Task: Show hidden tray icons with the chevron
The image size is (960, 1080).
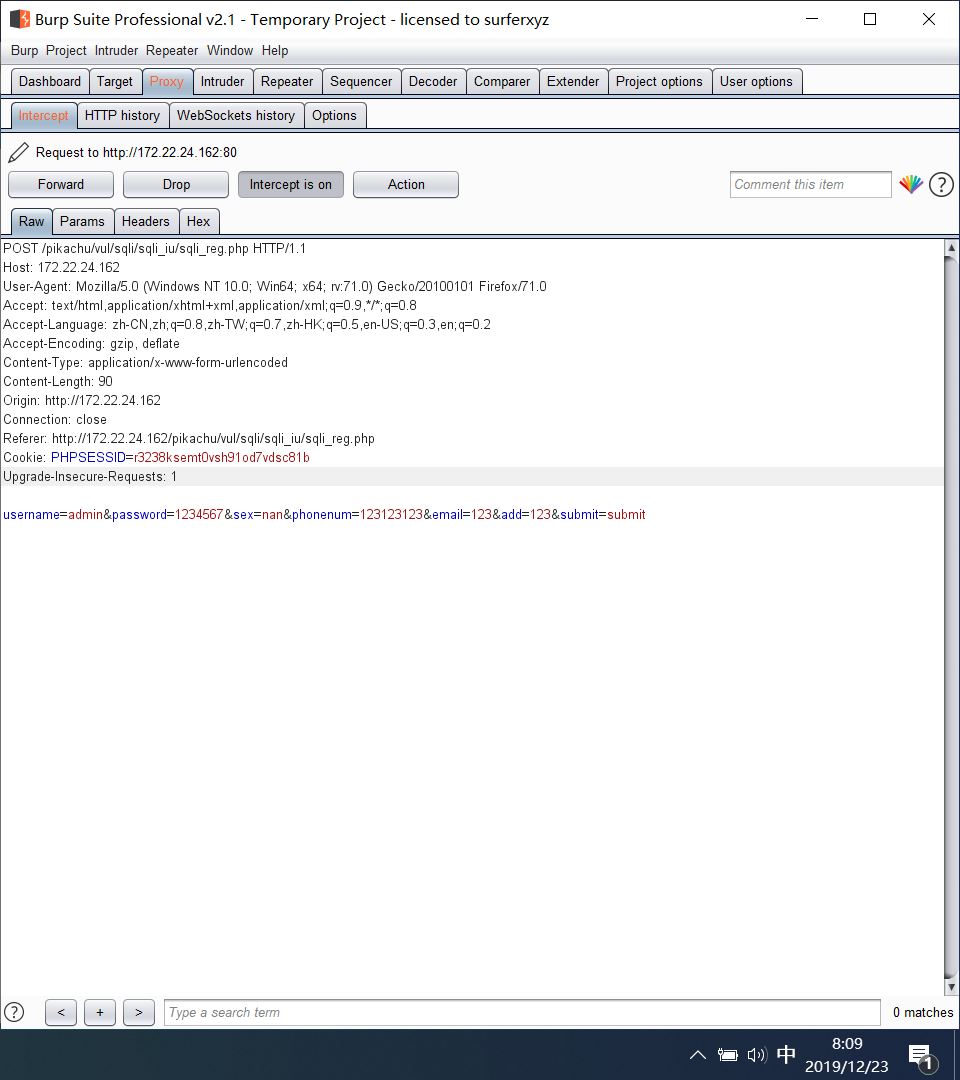Action: 698,1055
